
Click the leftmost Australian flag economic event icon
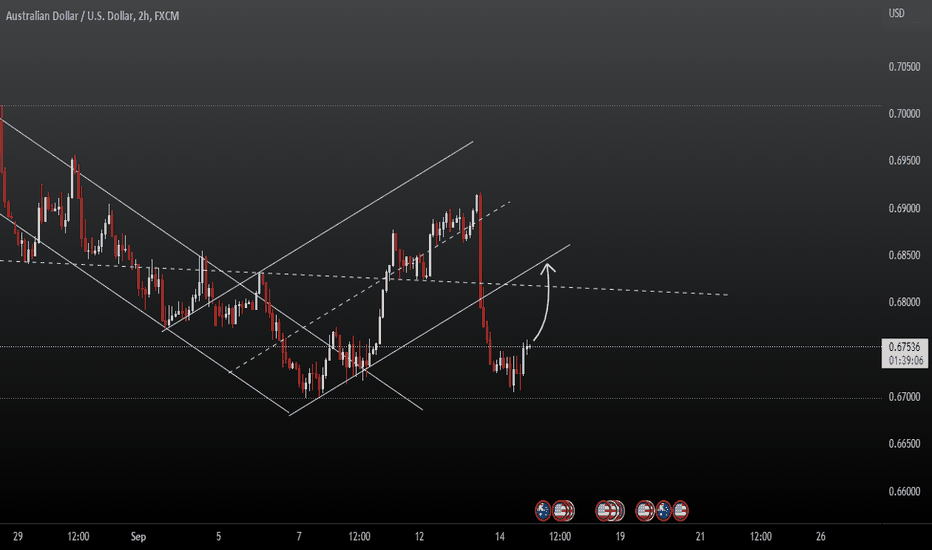pos(543,511)
